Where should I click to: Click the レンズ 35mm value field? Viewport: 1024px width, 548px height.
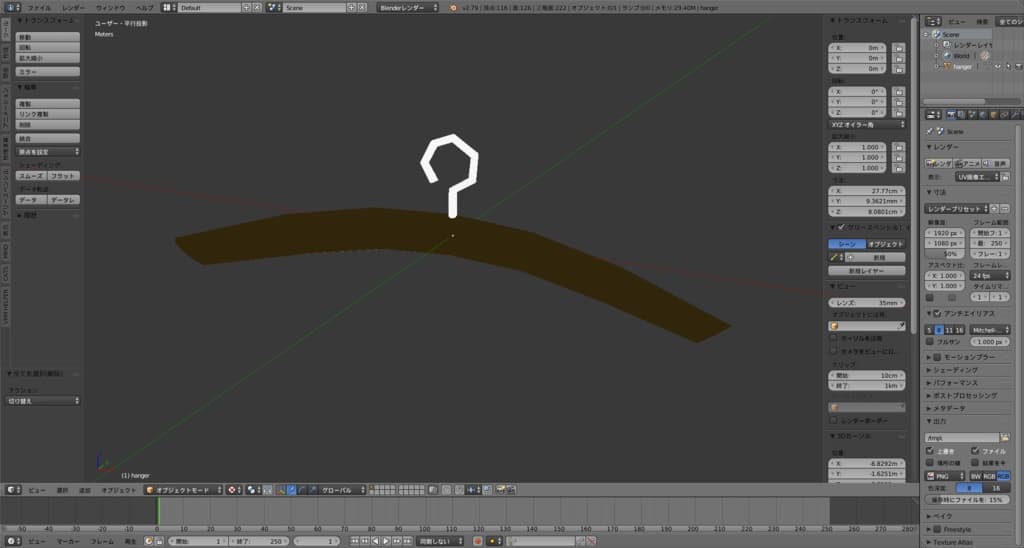[867, 301]
